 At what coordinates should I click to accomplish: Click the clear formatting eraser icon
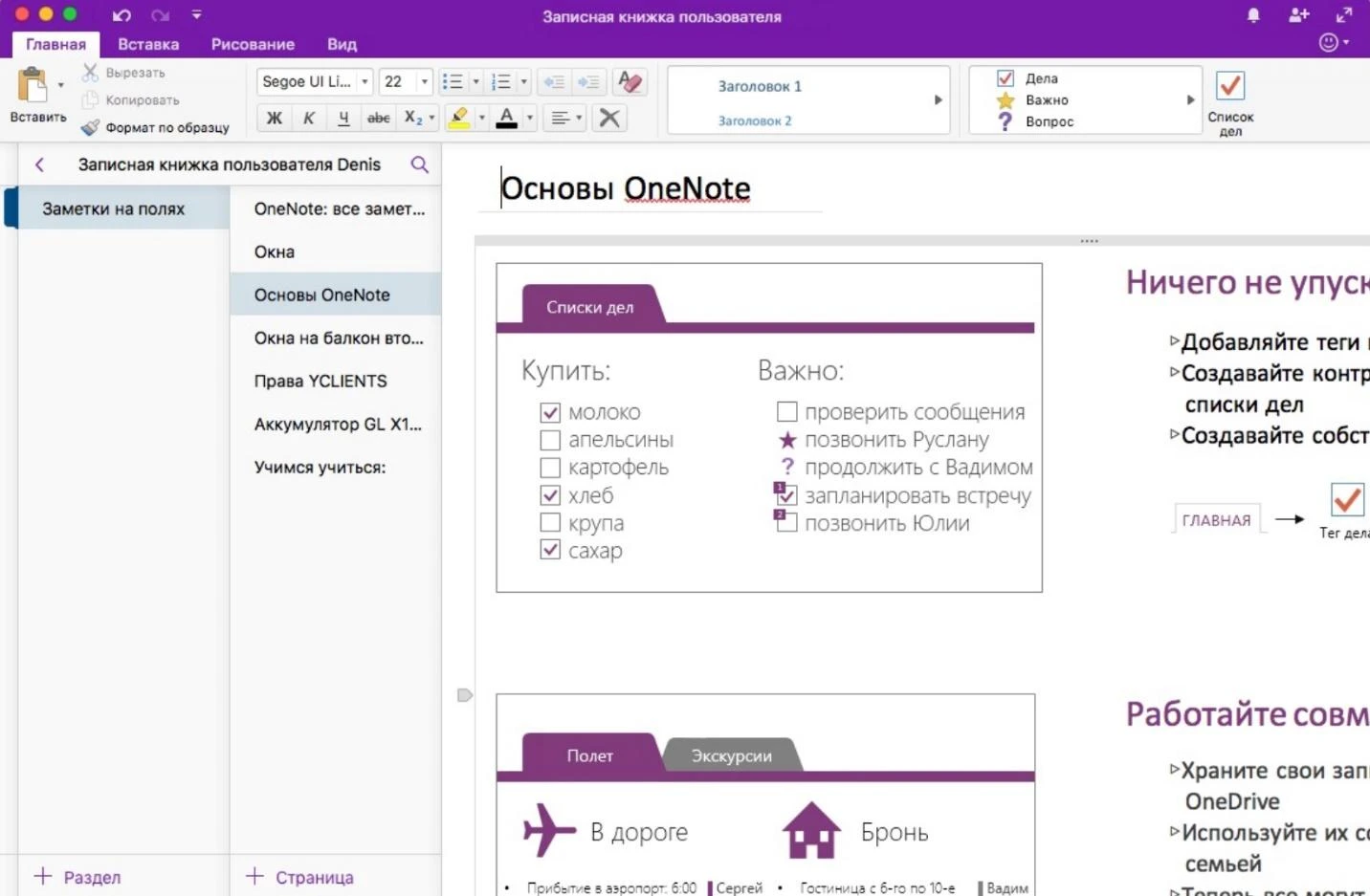[630, 82]
